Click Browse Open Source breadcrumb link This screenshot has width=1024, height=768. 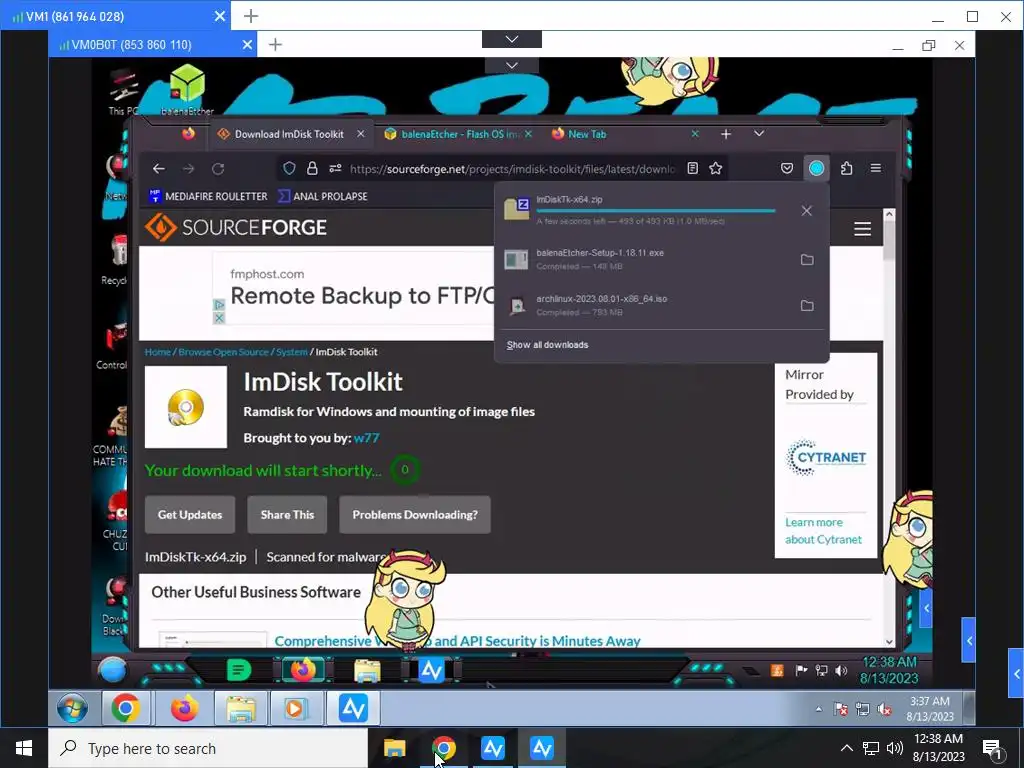click(x=223, y=351)
